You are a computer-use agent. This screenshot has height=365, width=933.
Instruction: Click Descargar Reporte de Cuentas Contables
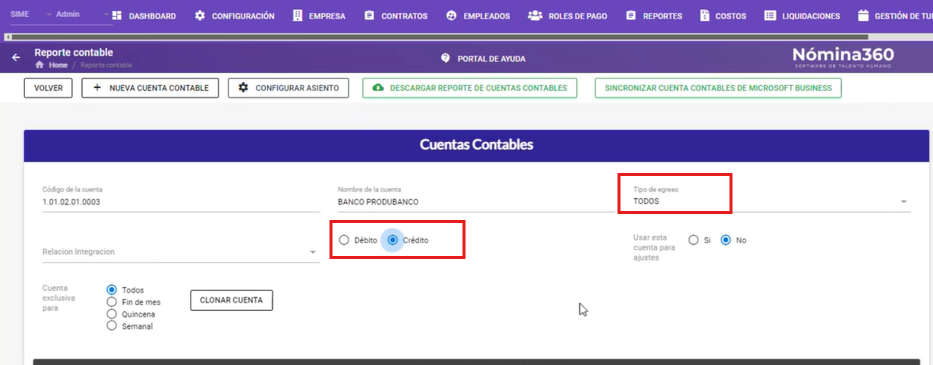[x=469, y=88]
